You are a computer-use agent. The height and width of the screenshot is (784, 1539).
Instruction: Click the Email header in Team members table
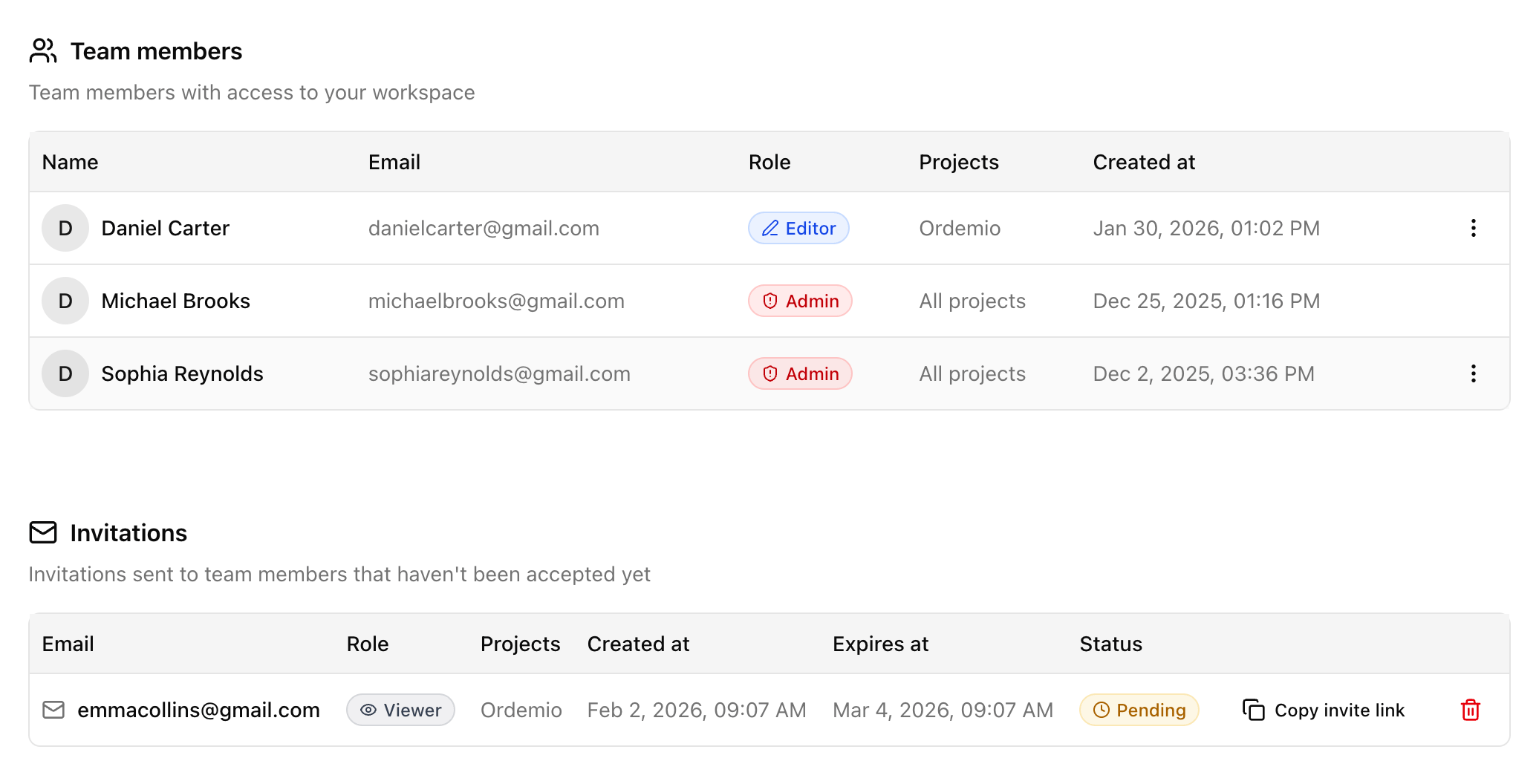click(394, 162)
